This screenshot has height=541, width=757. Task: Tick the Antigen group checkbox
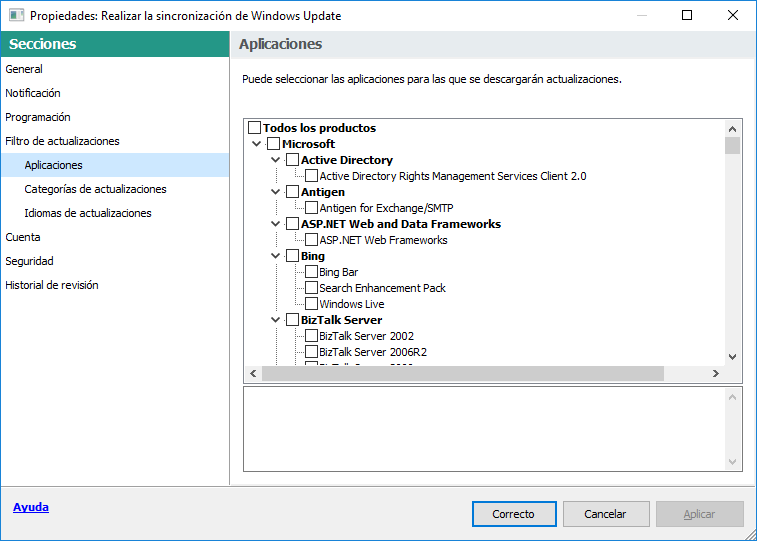tap(293, 192)
